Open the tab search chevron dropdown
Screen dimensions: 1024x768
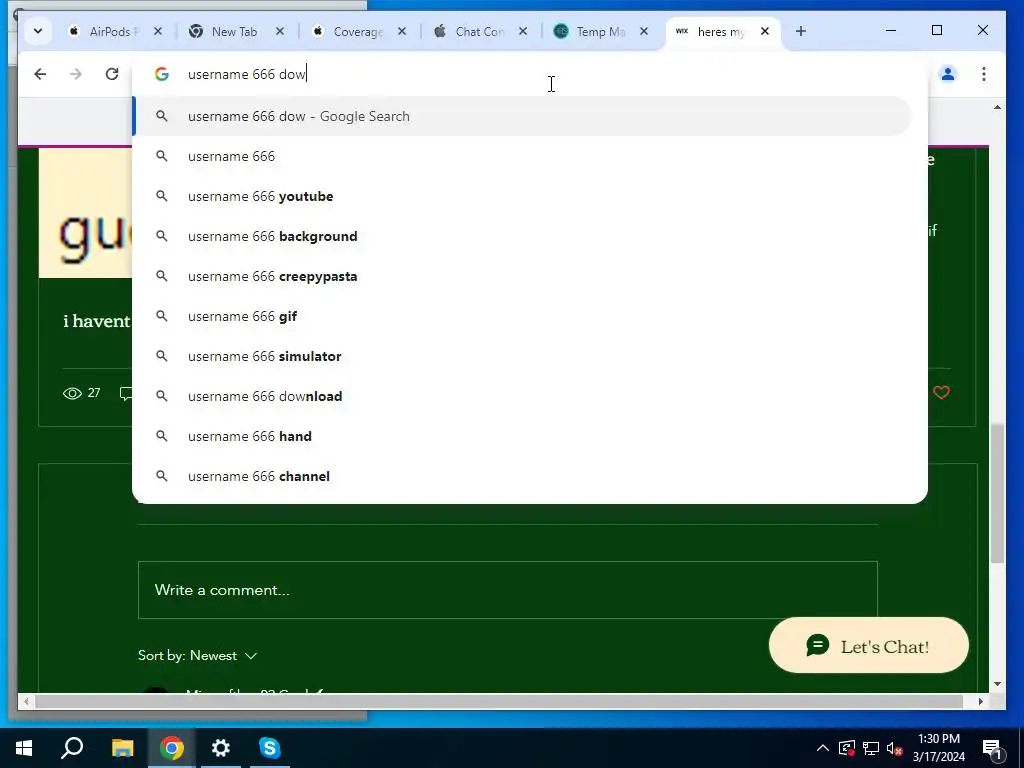click(x=38, y=31)
